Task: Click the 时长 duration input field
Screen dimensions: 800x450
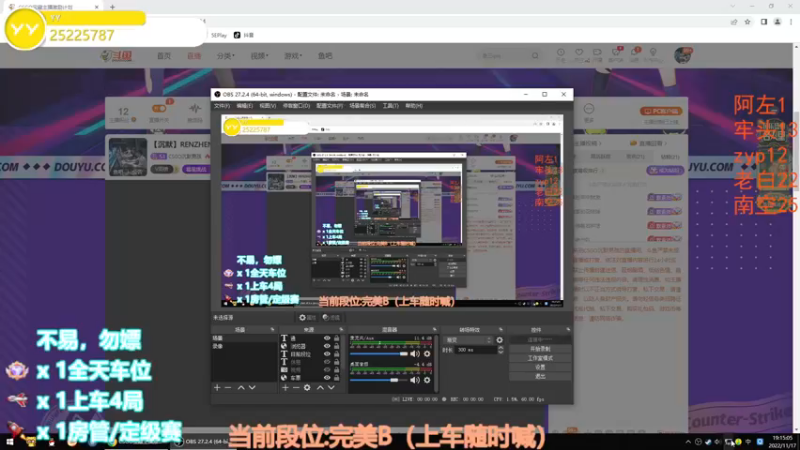Action: (477, 350)
